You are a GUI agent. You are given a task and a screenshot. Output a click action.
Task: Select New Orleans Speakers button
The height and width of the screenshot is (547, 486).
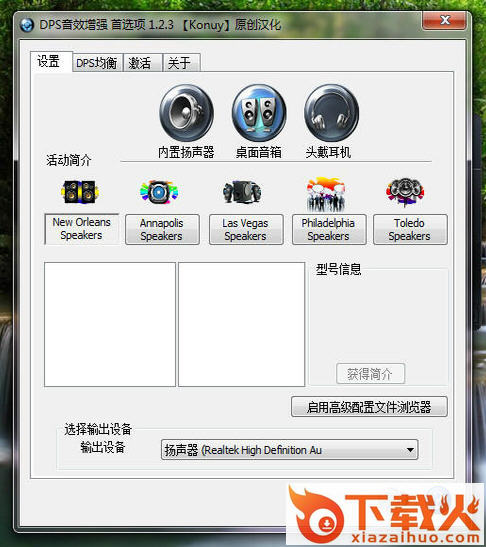pos(82,229)
